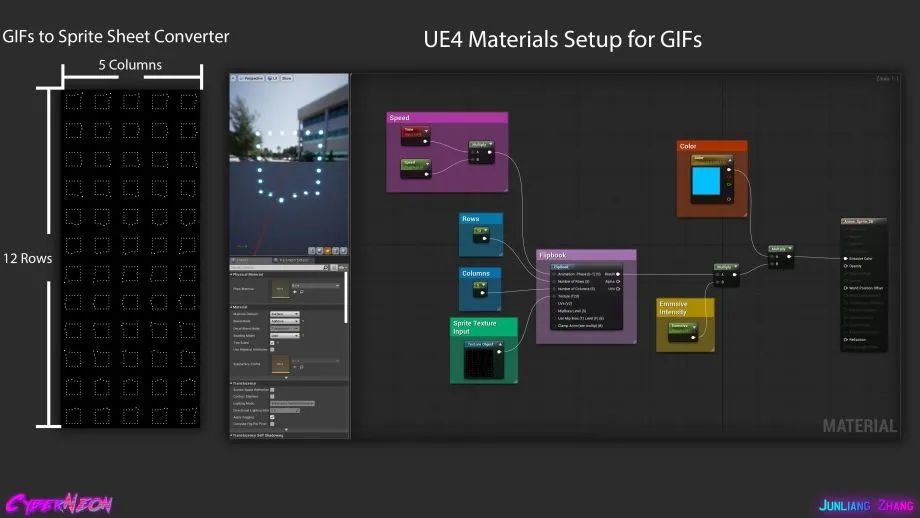The height and width of the screenshot is (518, 920).
Task: Open the Blend Mode dropdown
Action: click(x=285, y=321)
